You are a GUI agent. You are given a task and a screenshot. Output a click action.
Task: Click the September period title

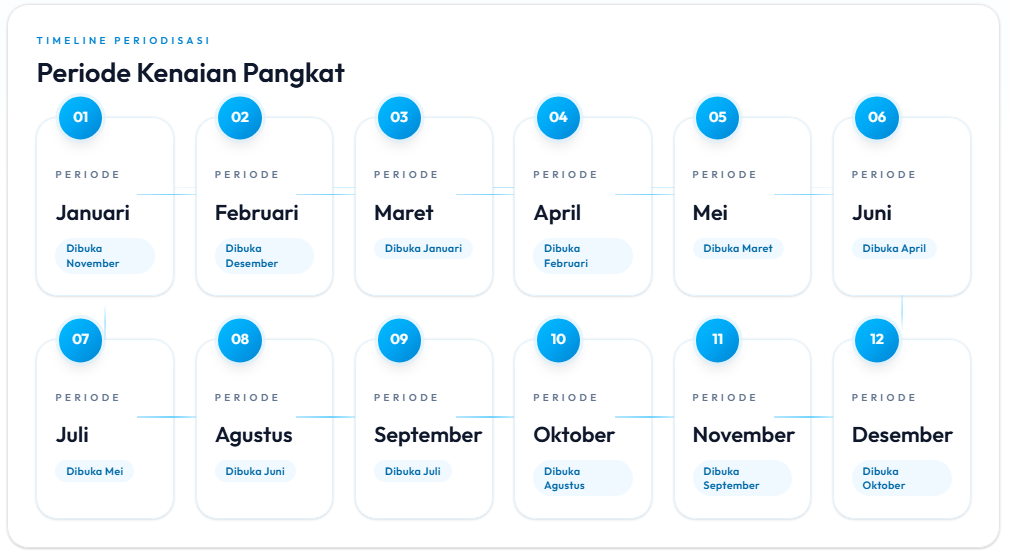pos(428,436)
